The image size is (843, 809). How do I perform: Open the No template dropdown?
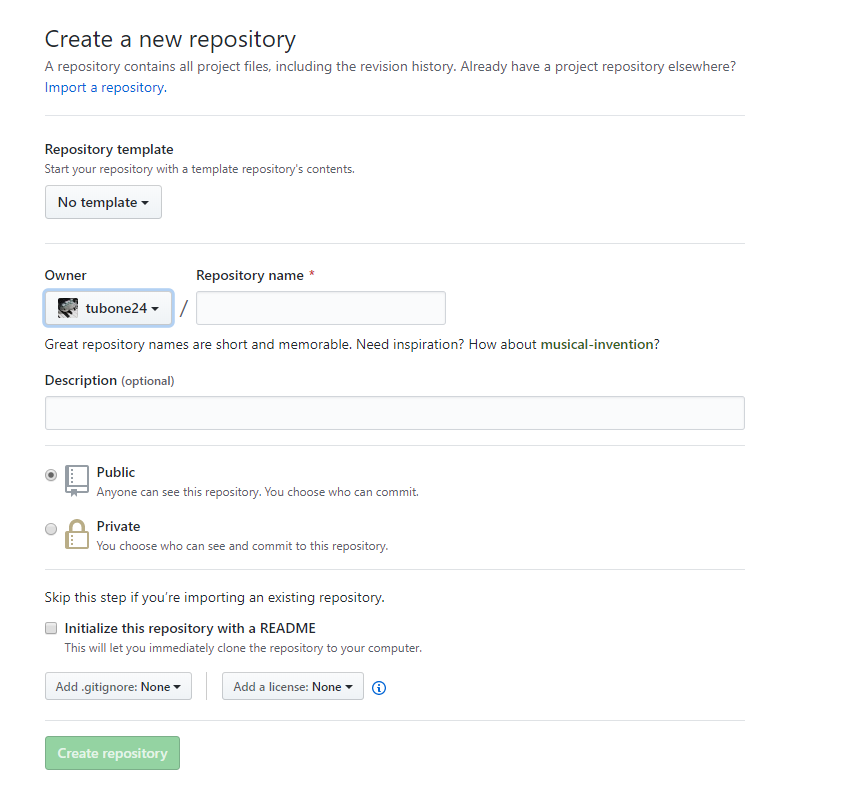[x=103, y=202]
